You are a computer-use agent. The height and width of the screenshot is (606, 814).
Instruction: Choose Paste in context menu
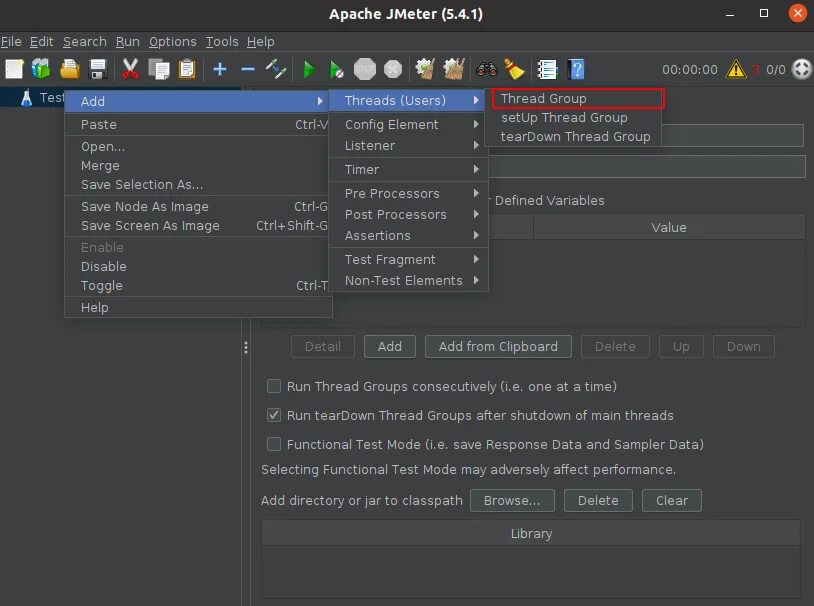[198, 125]
